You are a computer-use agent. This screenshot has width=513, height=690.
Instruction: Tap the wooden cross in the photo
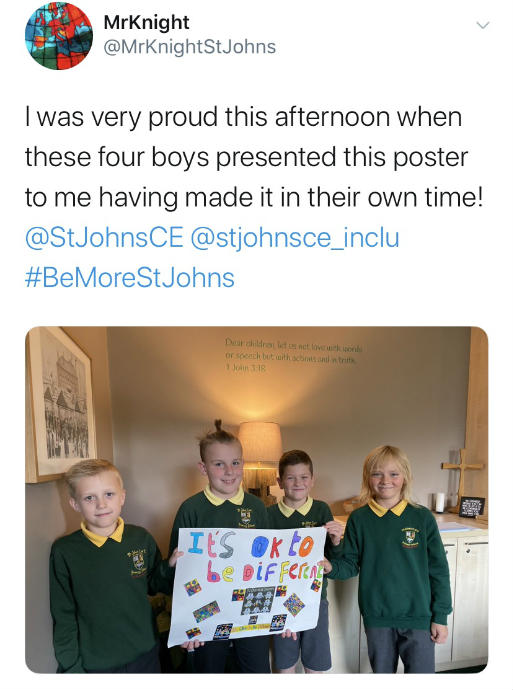[462, 479]
